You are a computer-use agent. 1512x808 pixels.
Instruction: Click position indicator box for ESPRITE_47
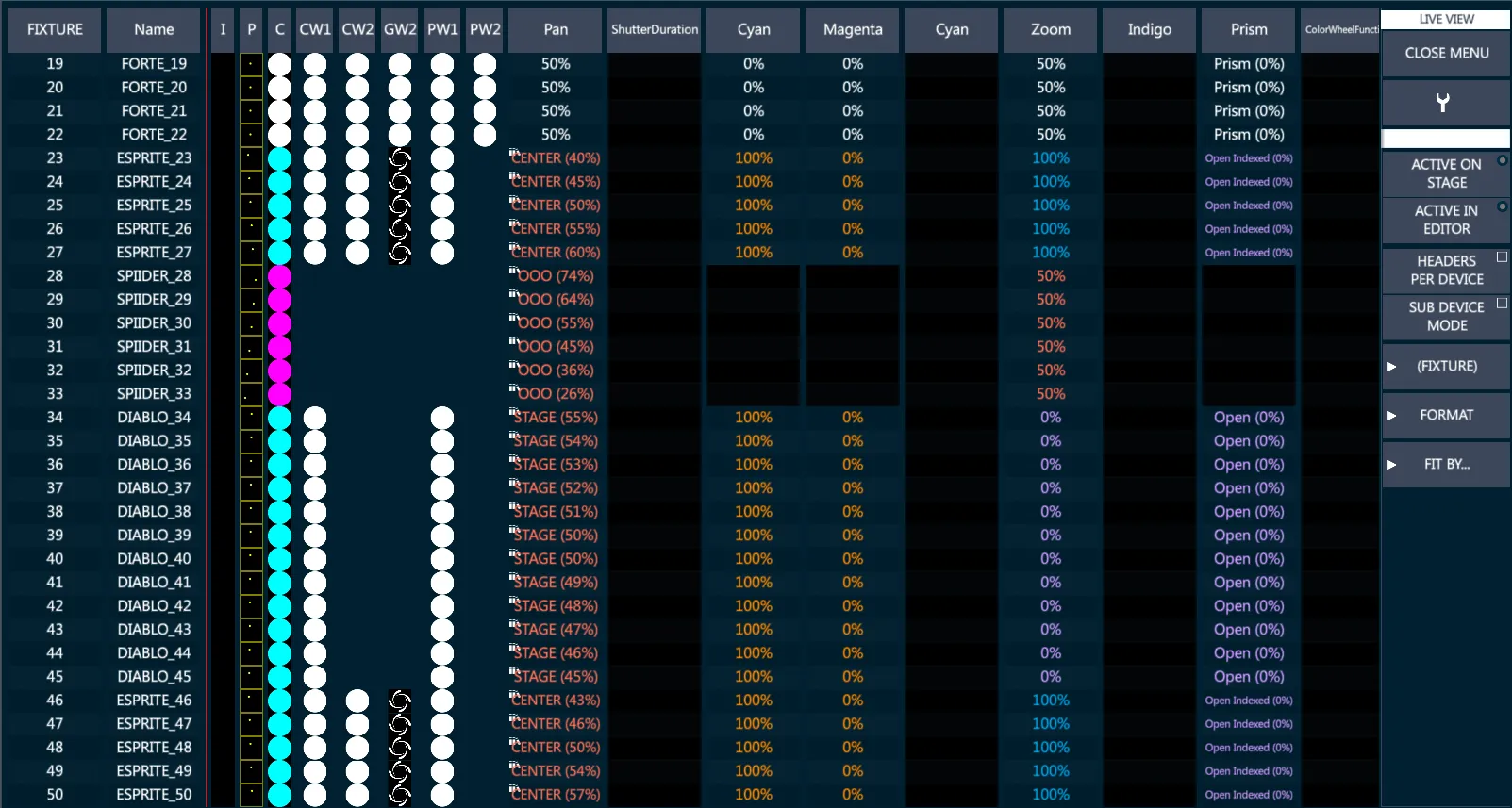(251, 724)
